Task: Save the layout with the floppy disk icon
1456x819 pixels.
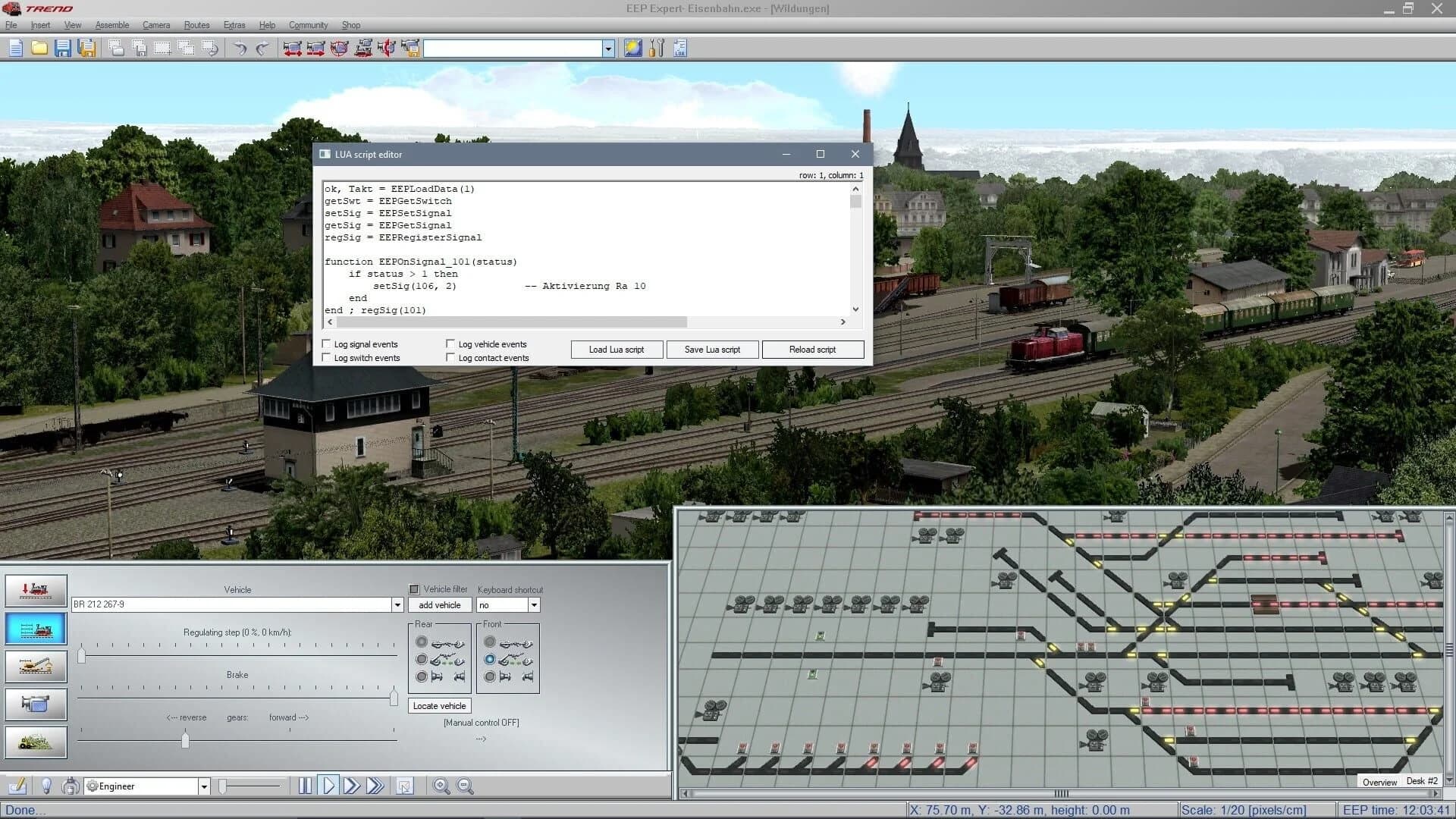Action: point(63,49)
